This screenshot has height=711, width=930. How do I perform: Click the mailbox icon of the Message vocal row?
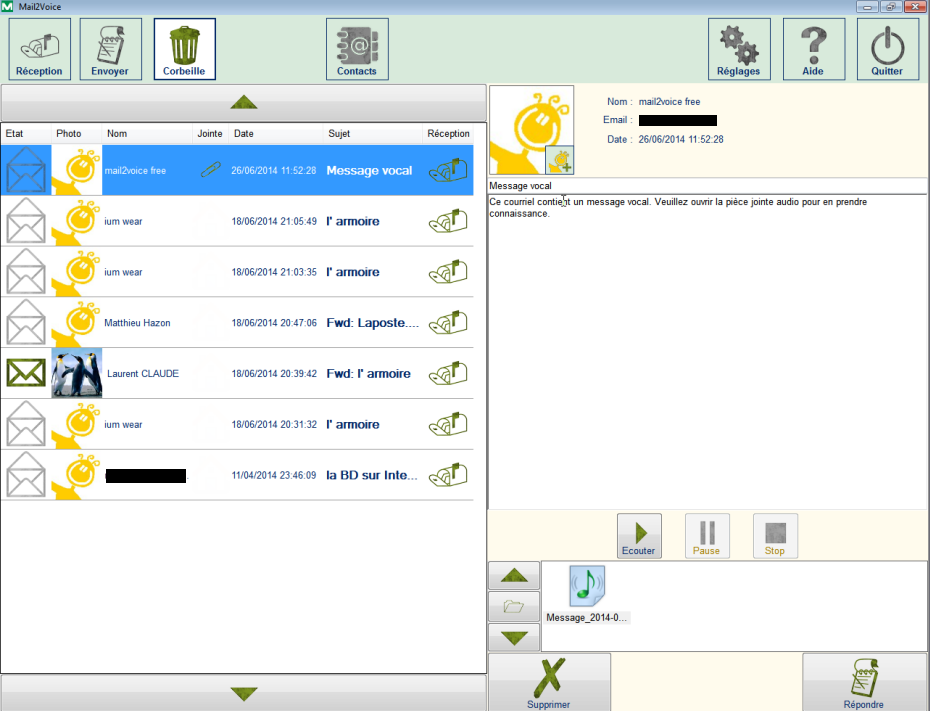coord(448,170)
